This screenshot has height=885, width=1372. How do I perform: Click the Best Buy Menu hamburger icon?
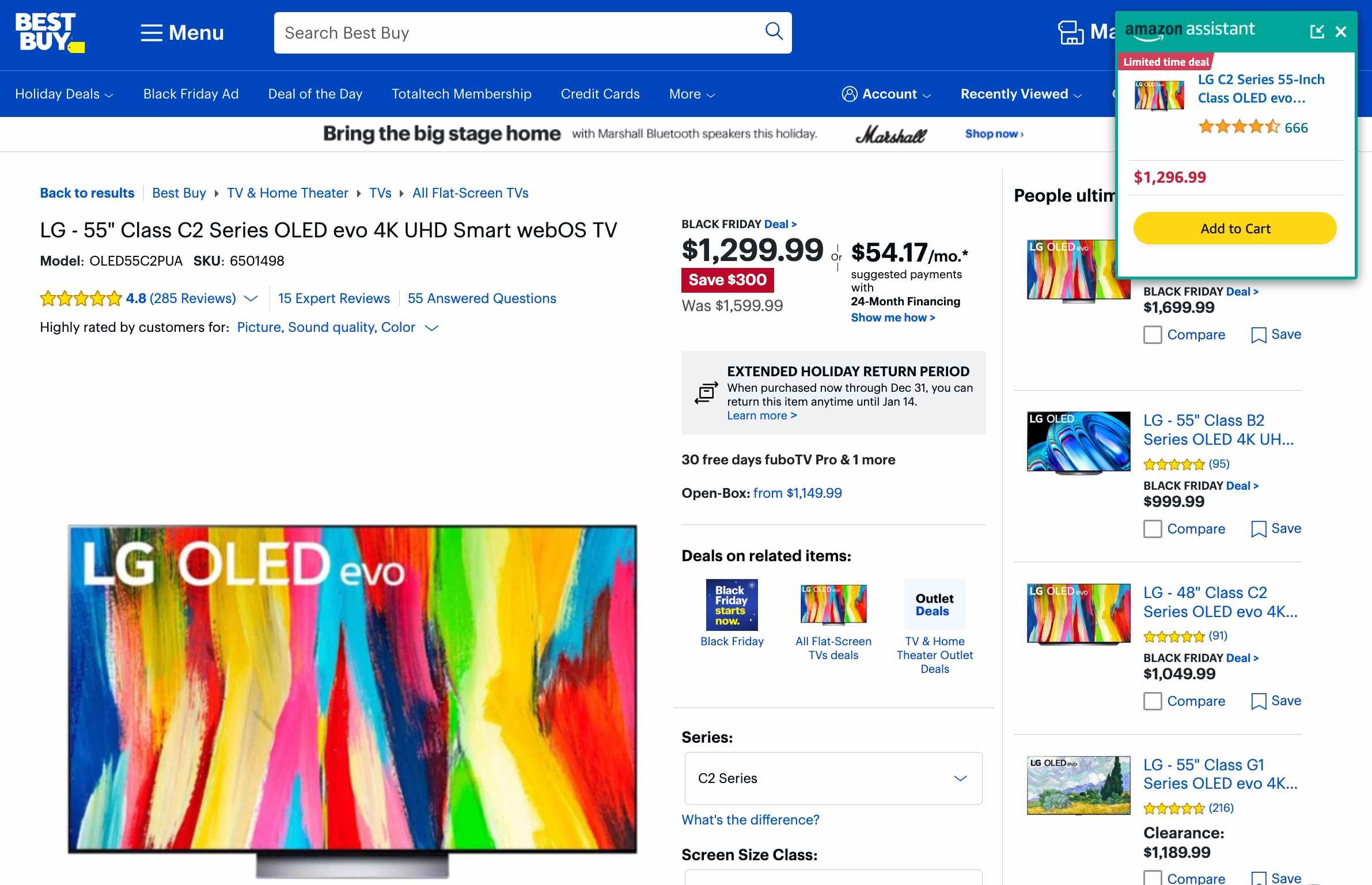tap(151, 32)
